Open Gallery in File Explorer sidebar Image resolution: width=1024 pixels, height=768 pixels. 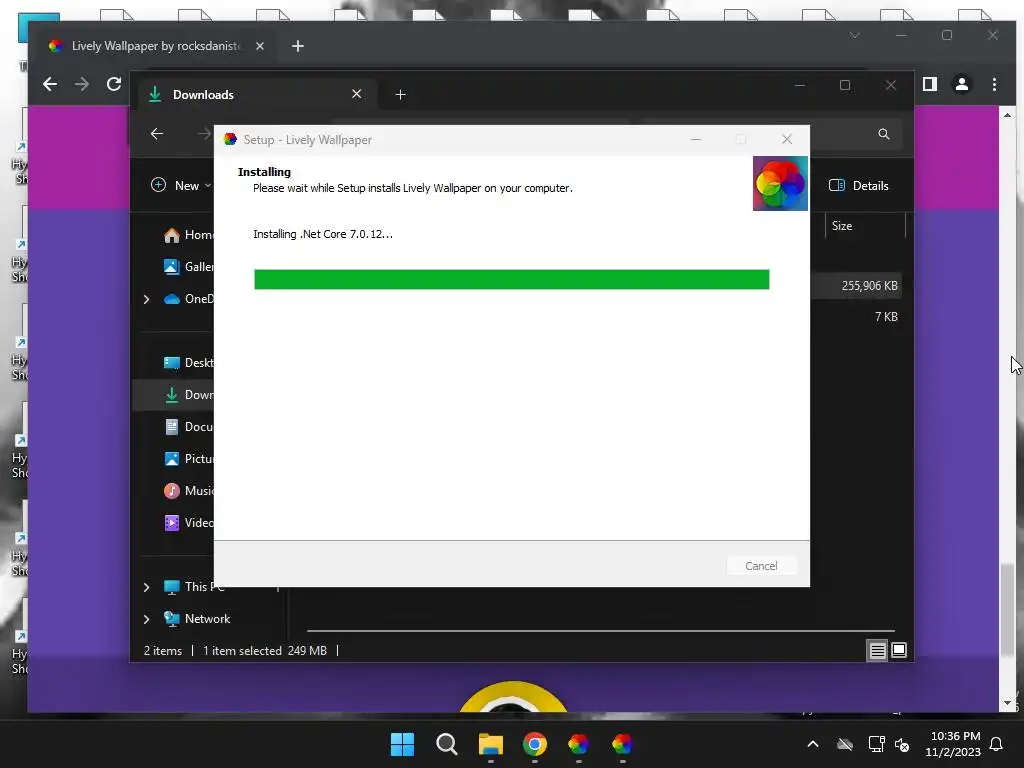[x=188, y=266]
